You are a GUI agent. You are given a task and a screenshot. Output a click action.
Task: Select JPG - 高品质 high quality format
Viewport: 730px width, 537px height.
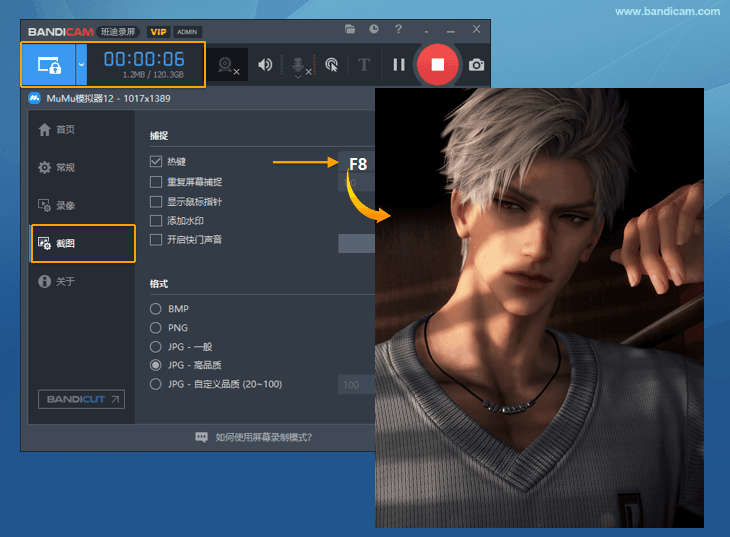(x=155, y=365)
